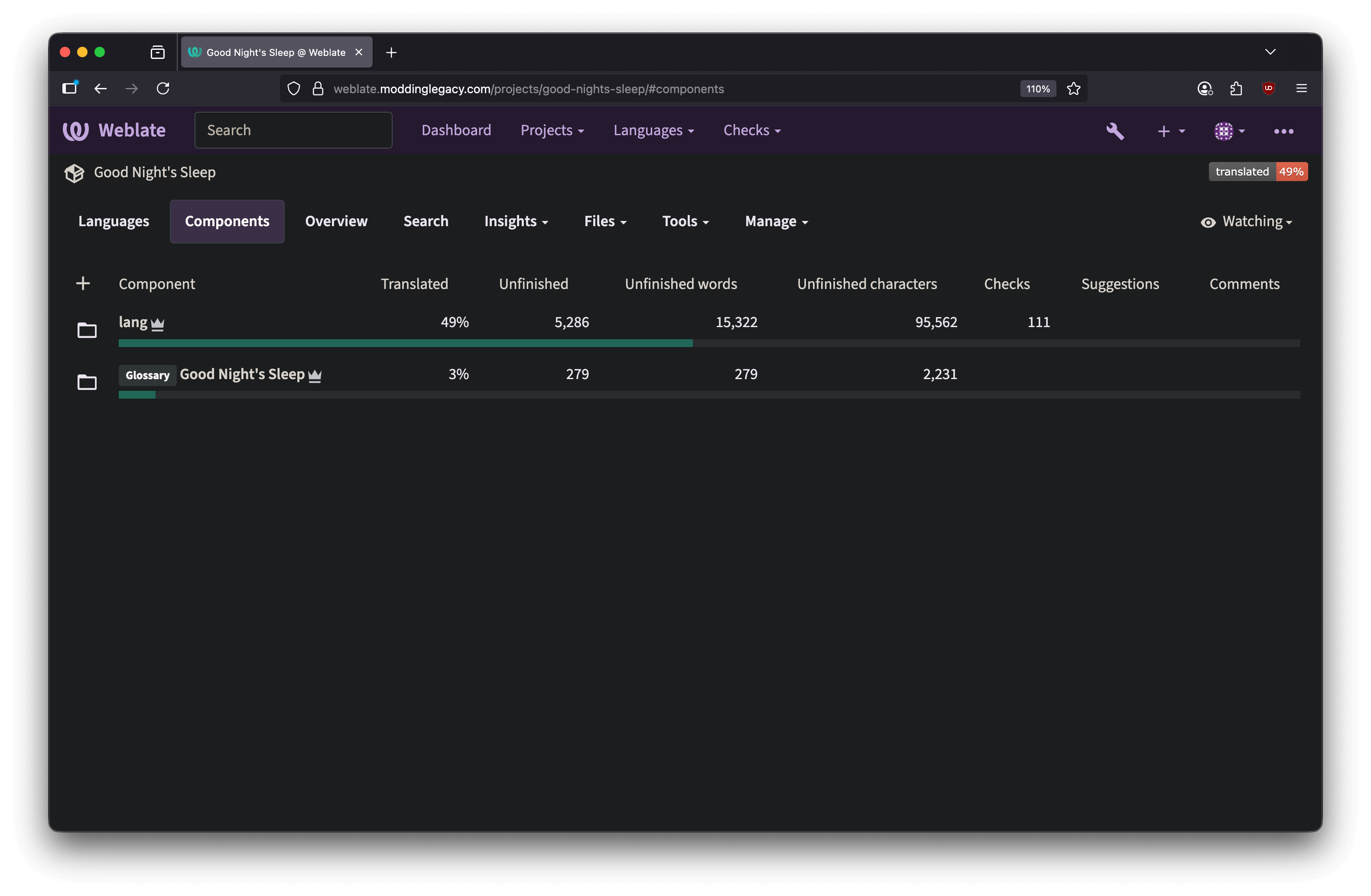Toggle the Watching eye control

1247,221
